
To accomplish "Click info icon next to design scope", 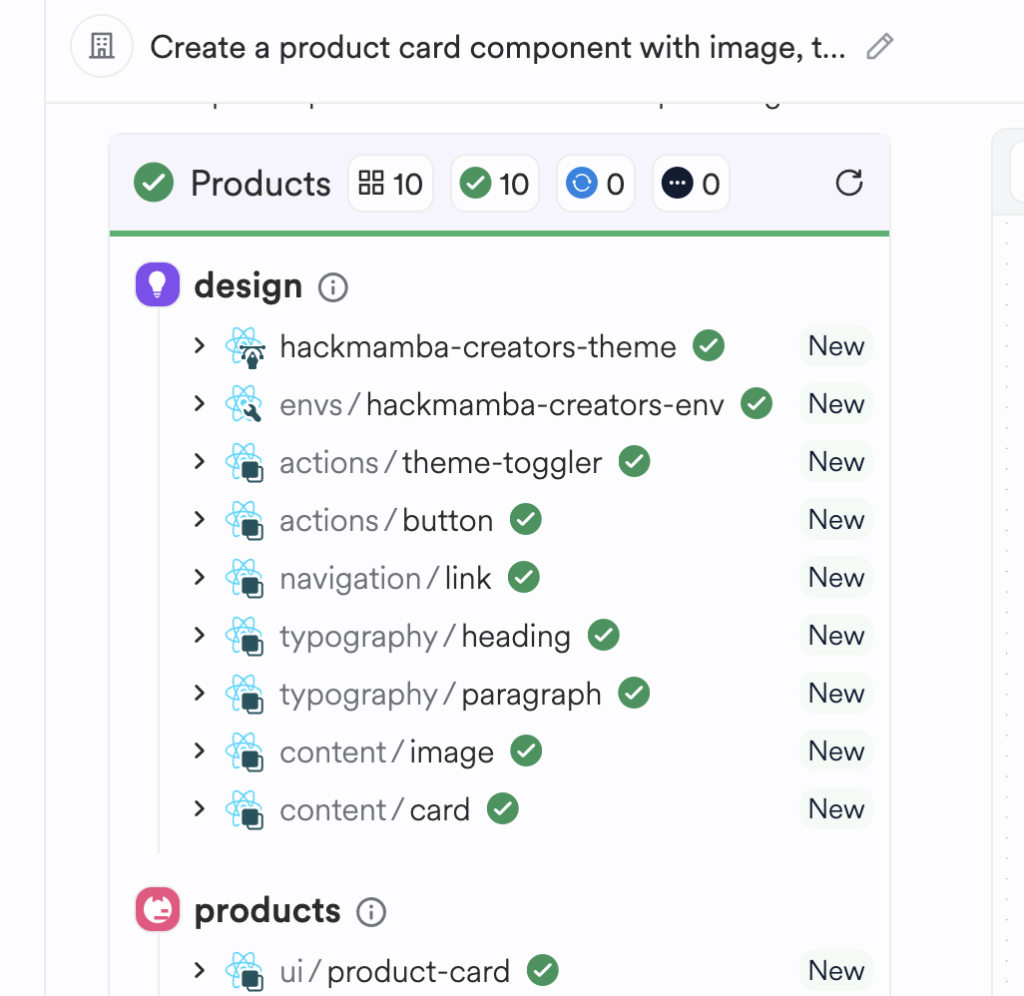I will tap(332, 288).
